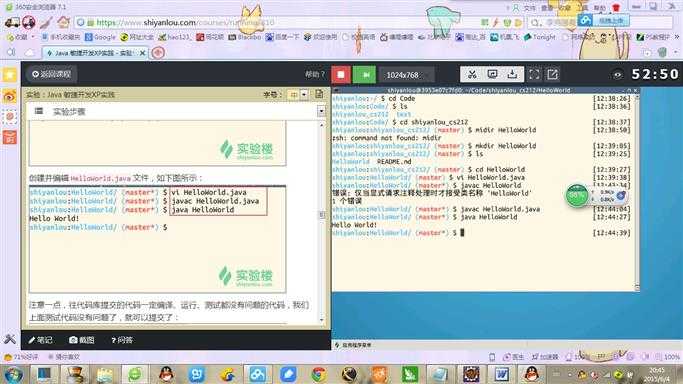Click the green step-forward button
This screenshot has width=683, height=384.
364,74
